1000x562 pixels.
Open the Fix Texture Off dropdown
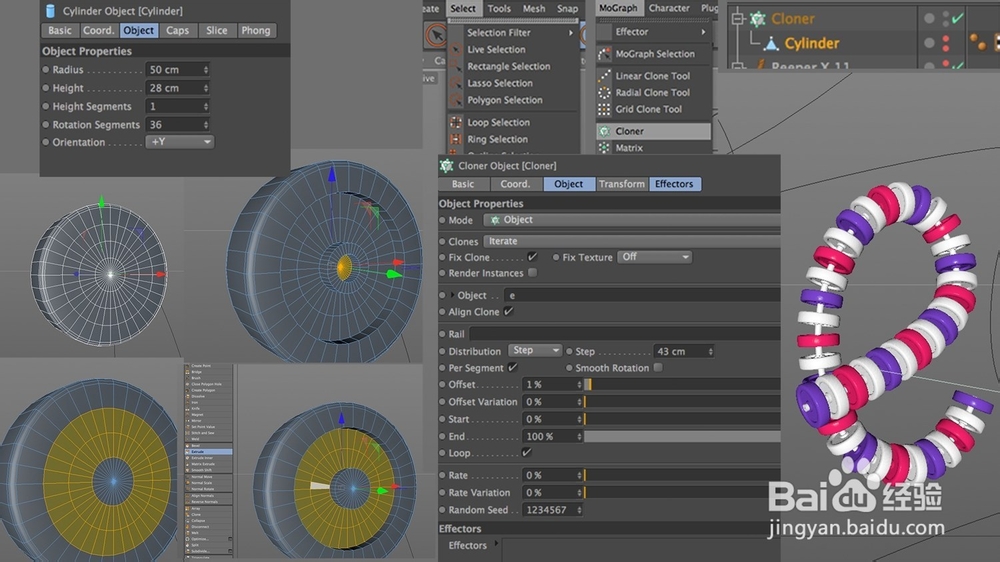(655, 257)
